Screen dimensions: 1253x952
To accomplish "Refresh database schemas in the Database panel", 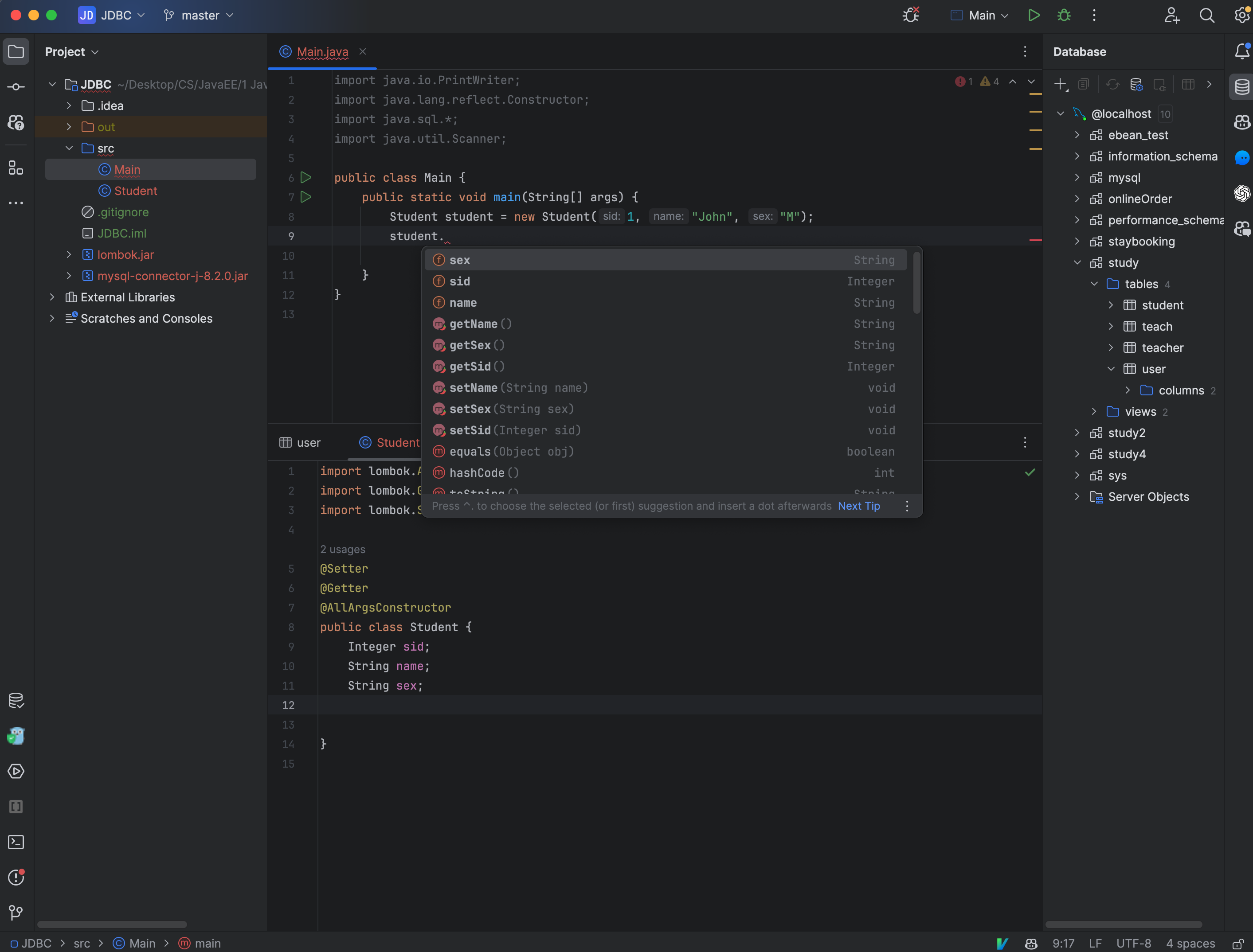I will coord(1113,84).
